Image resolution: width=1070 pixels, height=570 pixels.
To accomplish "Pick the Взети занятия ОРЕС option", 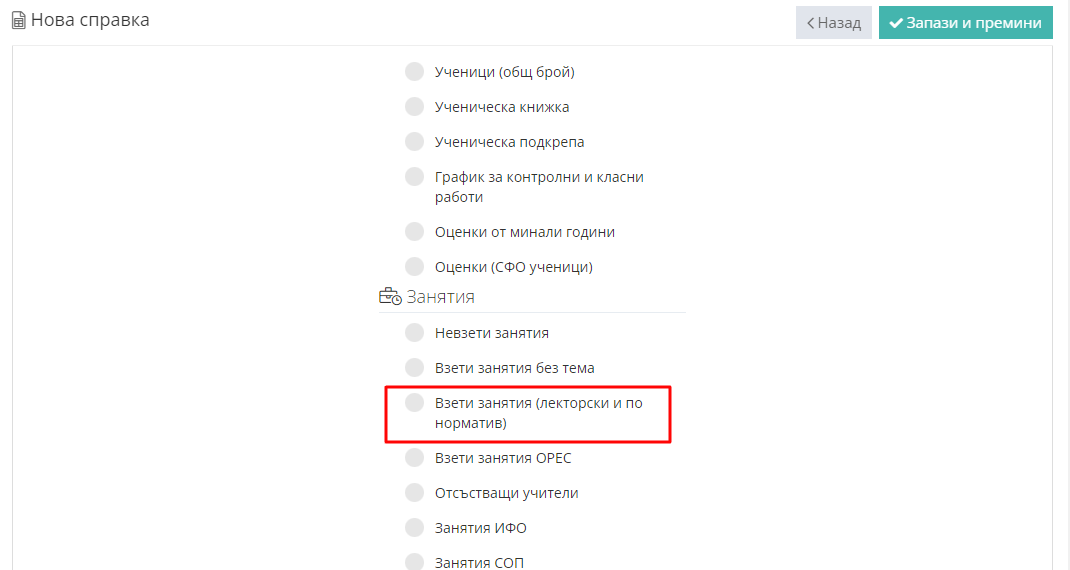I will 414,458.
